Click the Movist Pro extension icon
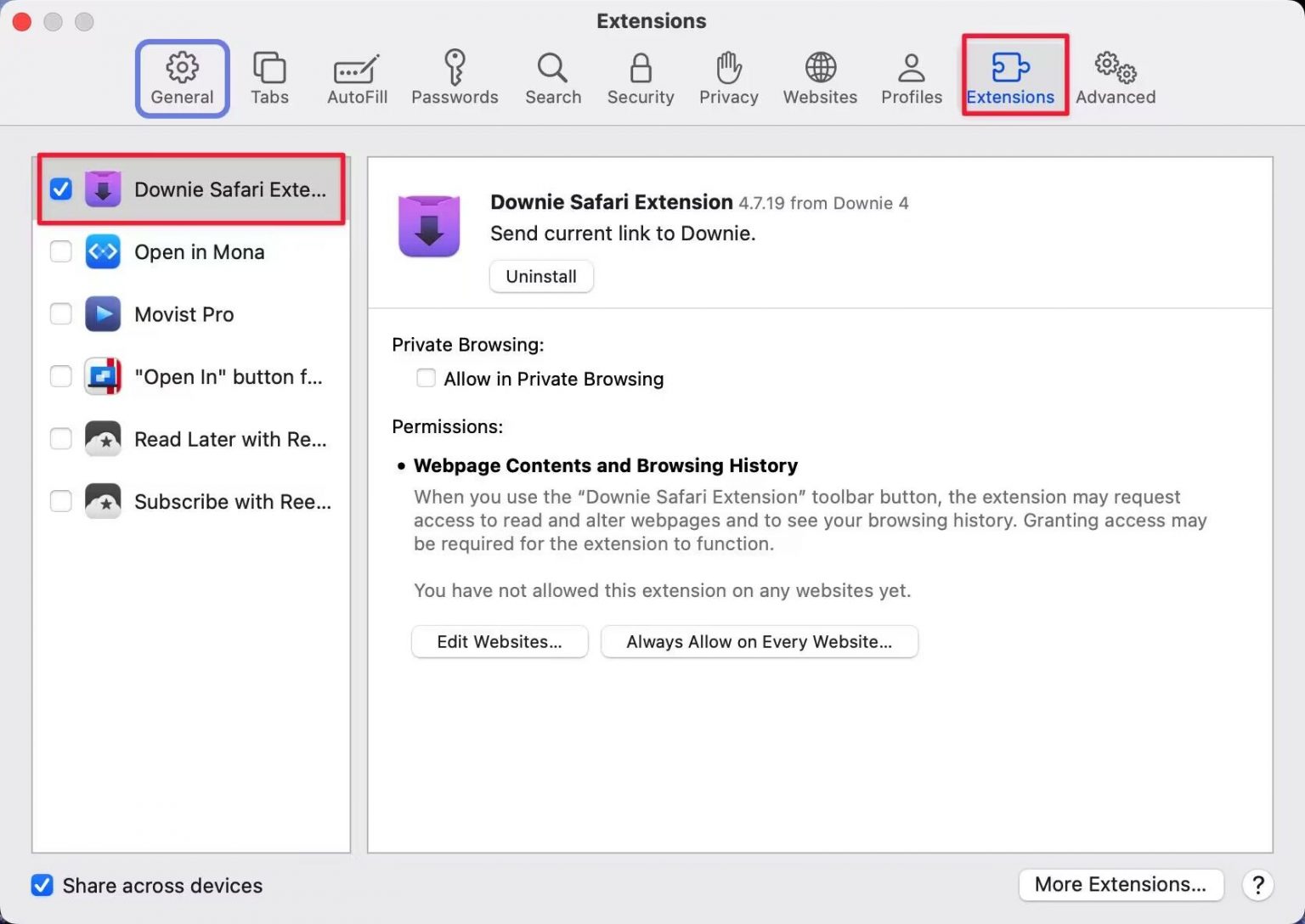Screen dimensions: 1305x924 click(103, 314)
